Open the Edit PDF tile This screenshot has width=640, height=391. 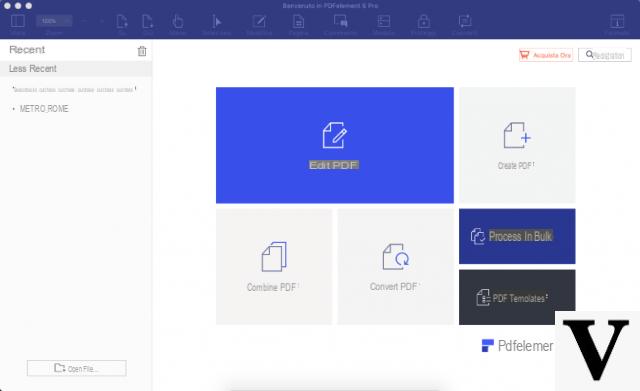(335, 145)
